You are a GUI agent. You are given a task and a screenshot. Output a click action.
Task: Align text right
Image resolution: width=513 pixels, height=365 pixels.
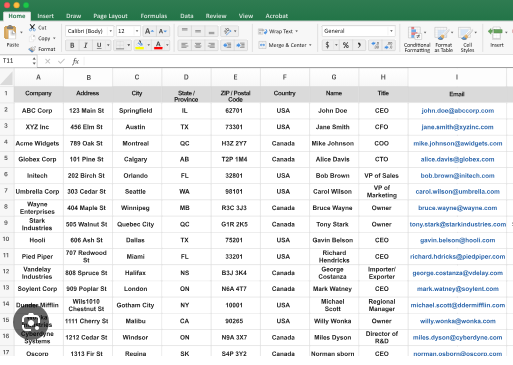pyautogui.click(x=211, y=45)
